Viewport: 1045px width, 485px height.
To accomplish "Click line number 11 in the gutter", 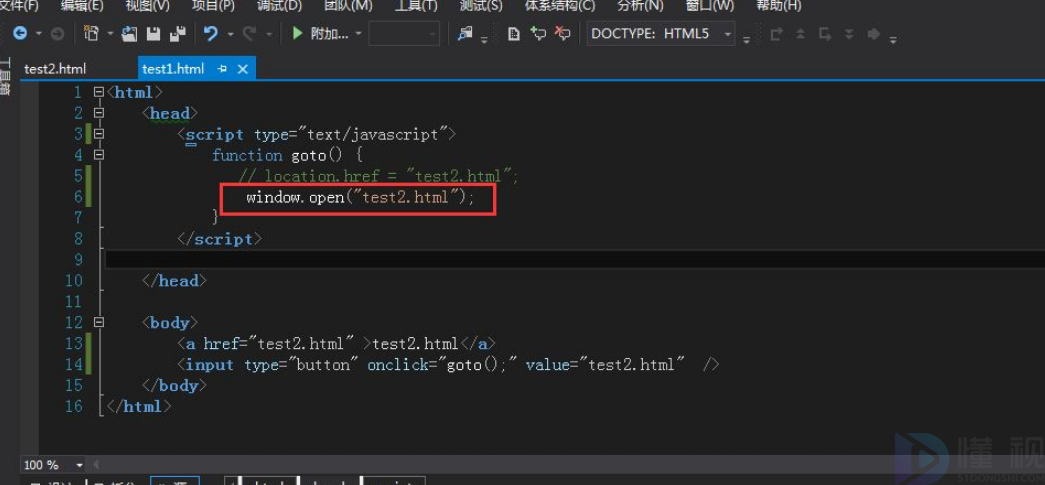I will (73, 302).
